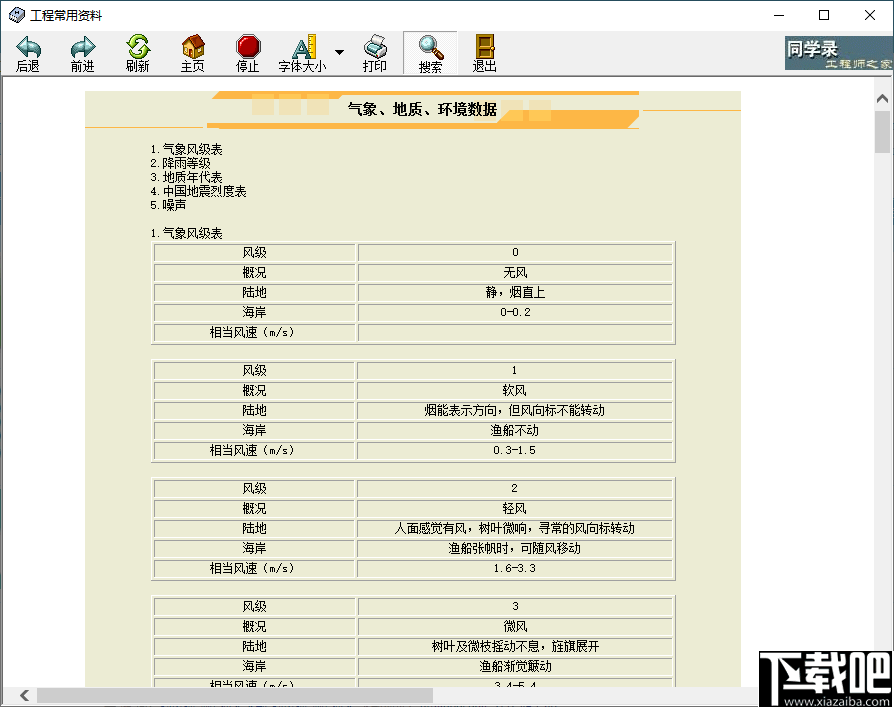Image resolution: width=894 pixels, height=707 pixels.
Task: Close the 工程常用资料 window
Action: pos(869,15)
